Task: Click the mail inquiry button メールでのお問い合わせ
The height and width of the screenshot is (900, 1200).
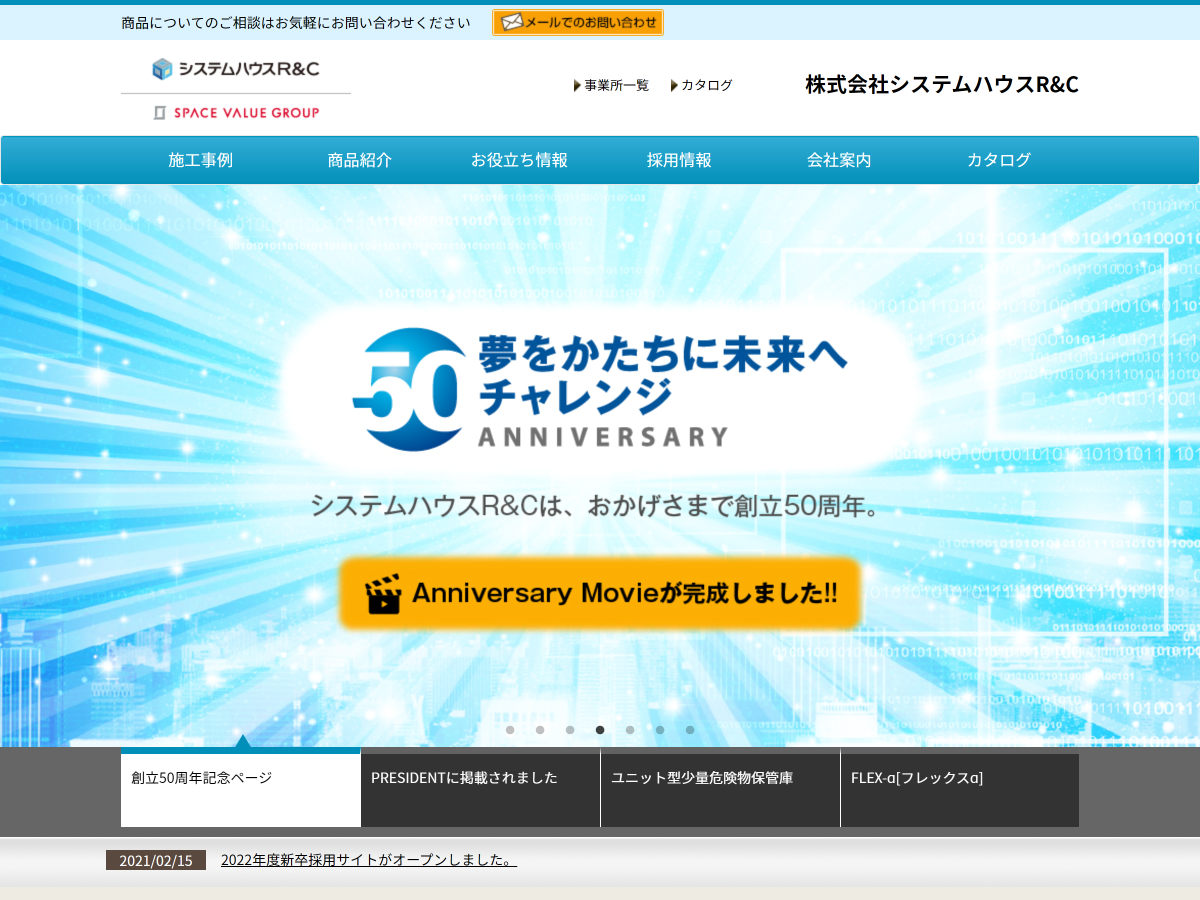Action: (577, 22)
